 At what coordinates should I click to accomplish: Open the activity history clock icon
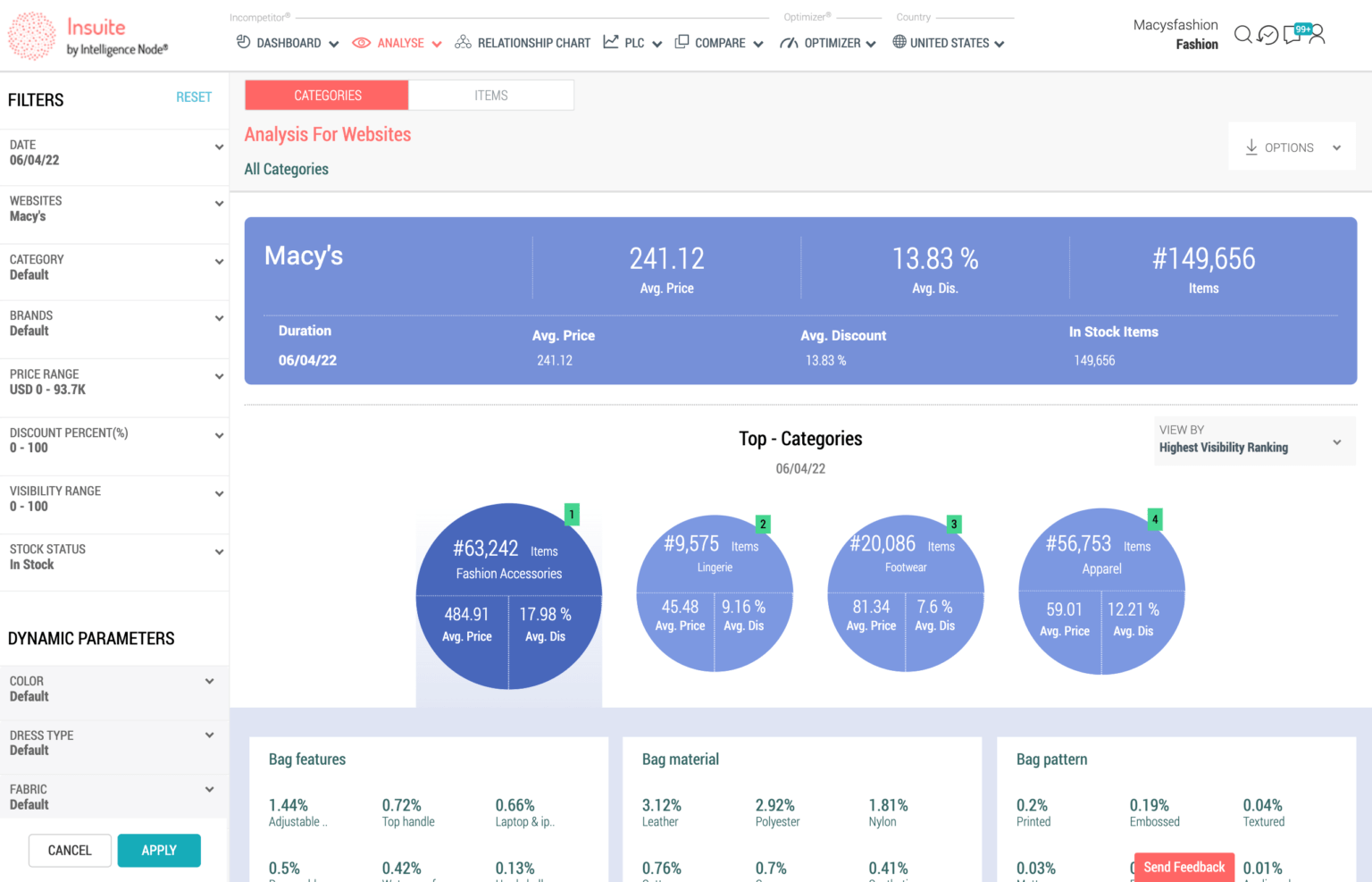[1267, 35]
